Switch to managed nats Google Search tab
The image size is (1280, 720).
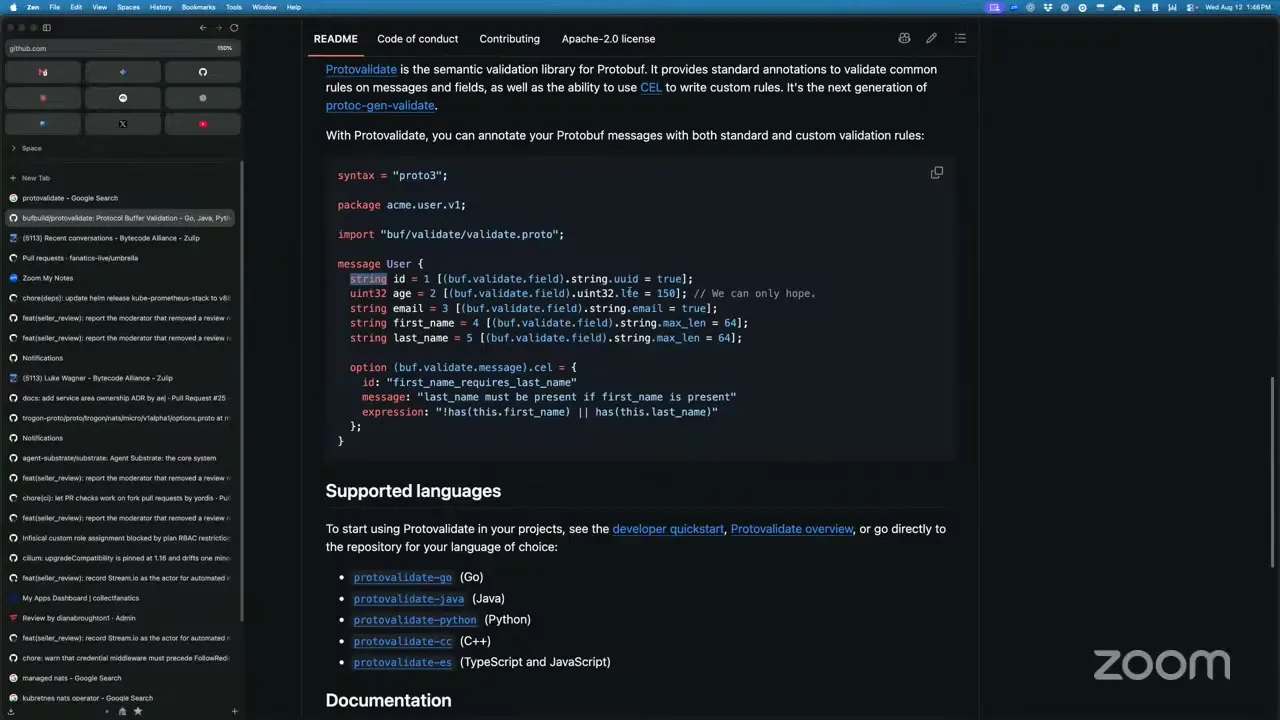tap(120, 678)
